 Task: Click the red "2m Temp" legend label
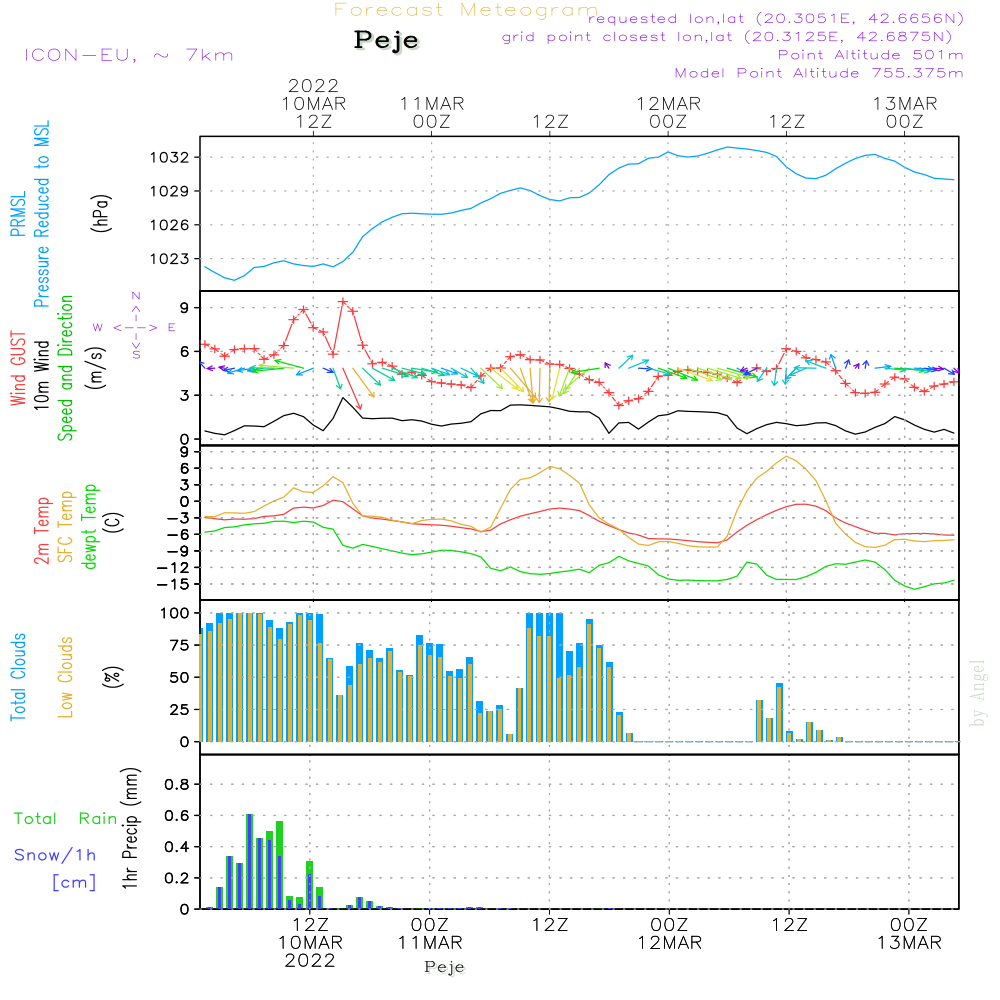tap(41, 531)
